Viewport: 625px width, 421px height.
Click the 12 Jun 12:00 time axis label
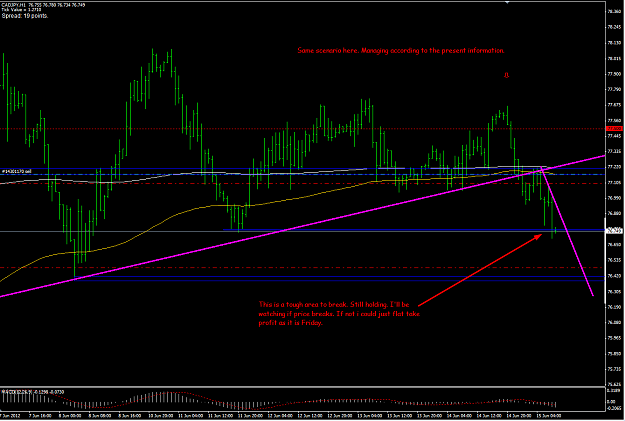pyautogui.click(x=311, y=416)
